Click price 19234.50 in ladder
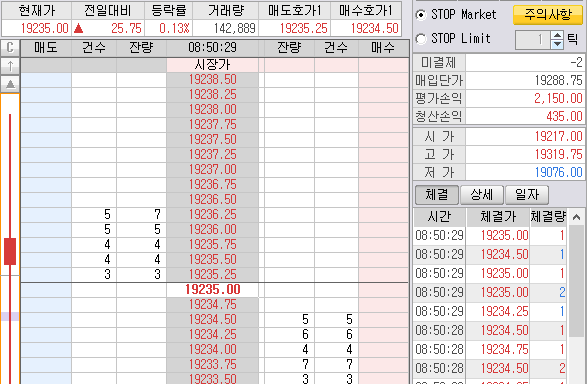 pyautogui.click(x=212, y=319)
